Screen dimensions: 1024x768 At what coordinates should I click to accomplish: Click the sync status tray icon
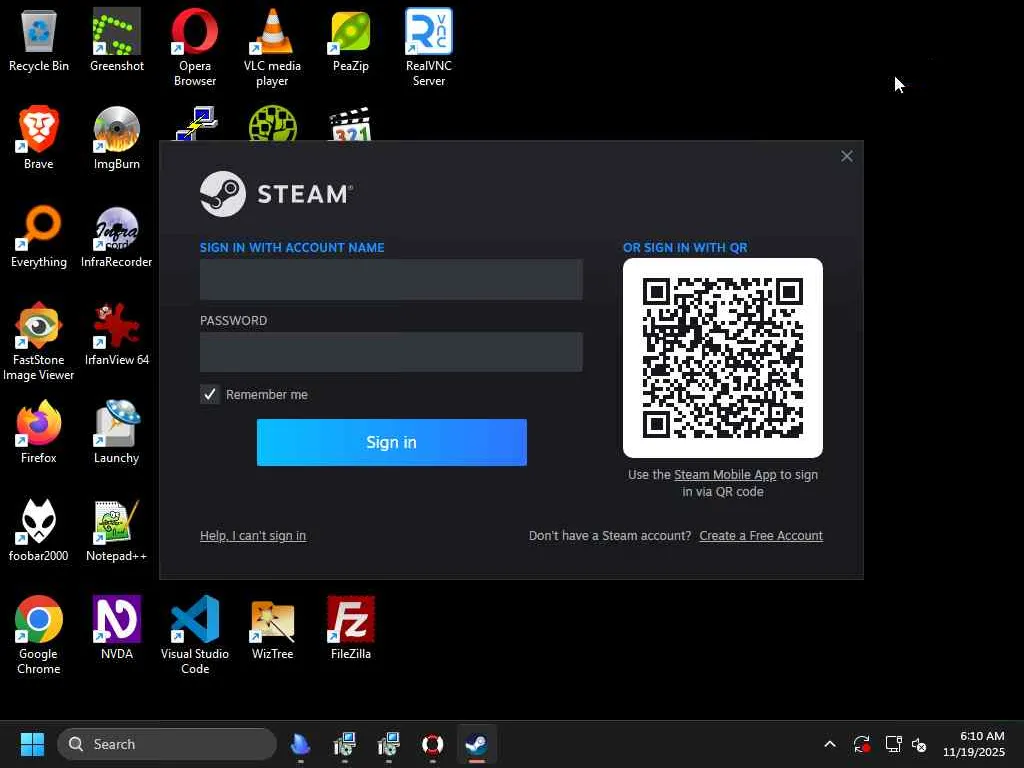click(x=861, y=744)
